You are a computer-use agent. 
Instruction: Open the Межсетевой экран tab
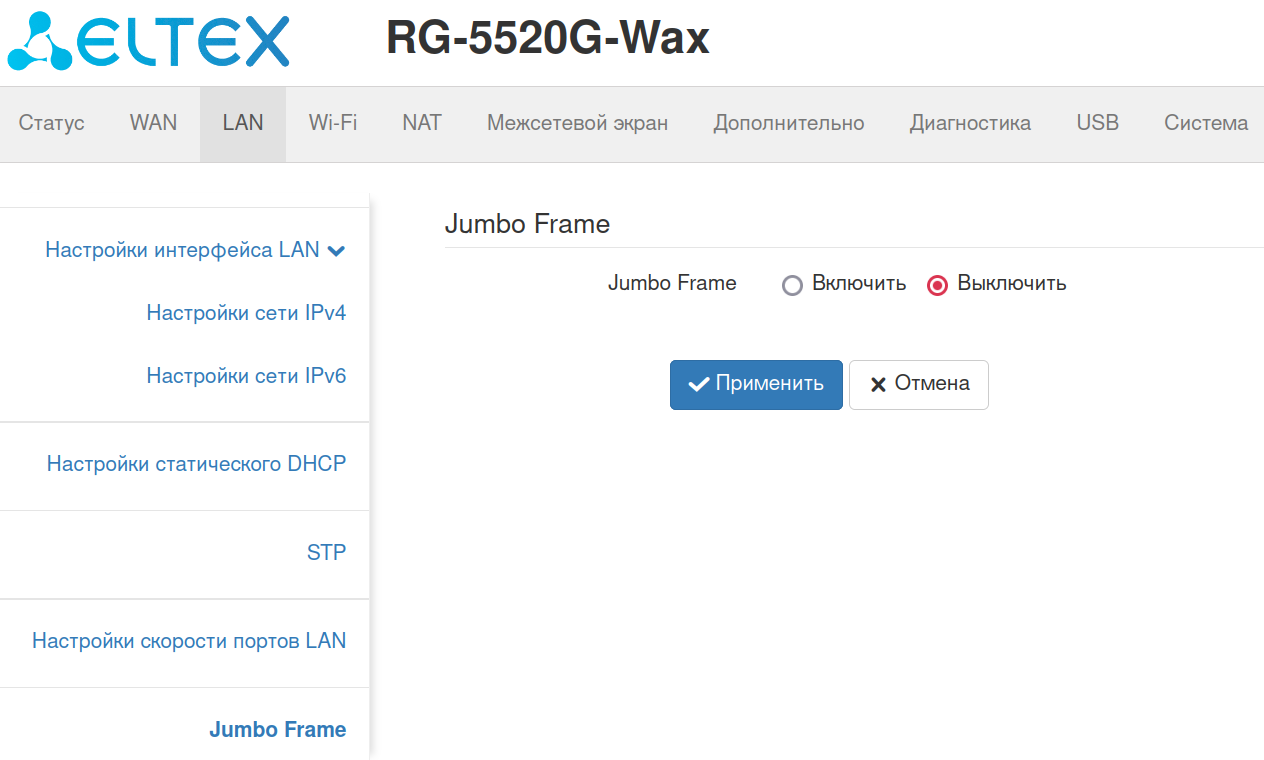pyautogui.click(x=578, y=123)
